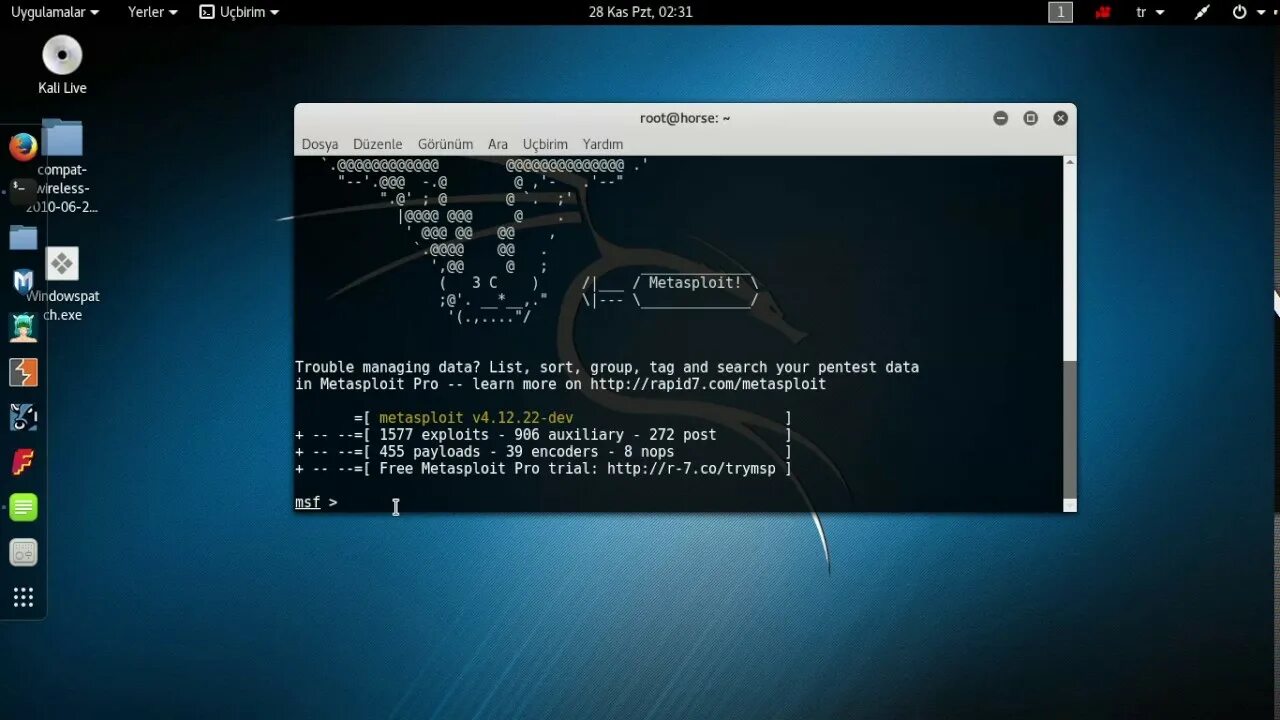The width and height of the screenshot is (1280, 720).
Task: Launch Metasploit from the dock
Action: pos(23,282)
